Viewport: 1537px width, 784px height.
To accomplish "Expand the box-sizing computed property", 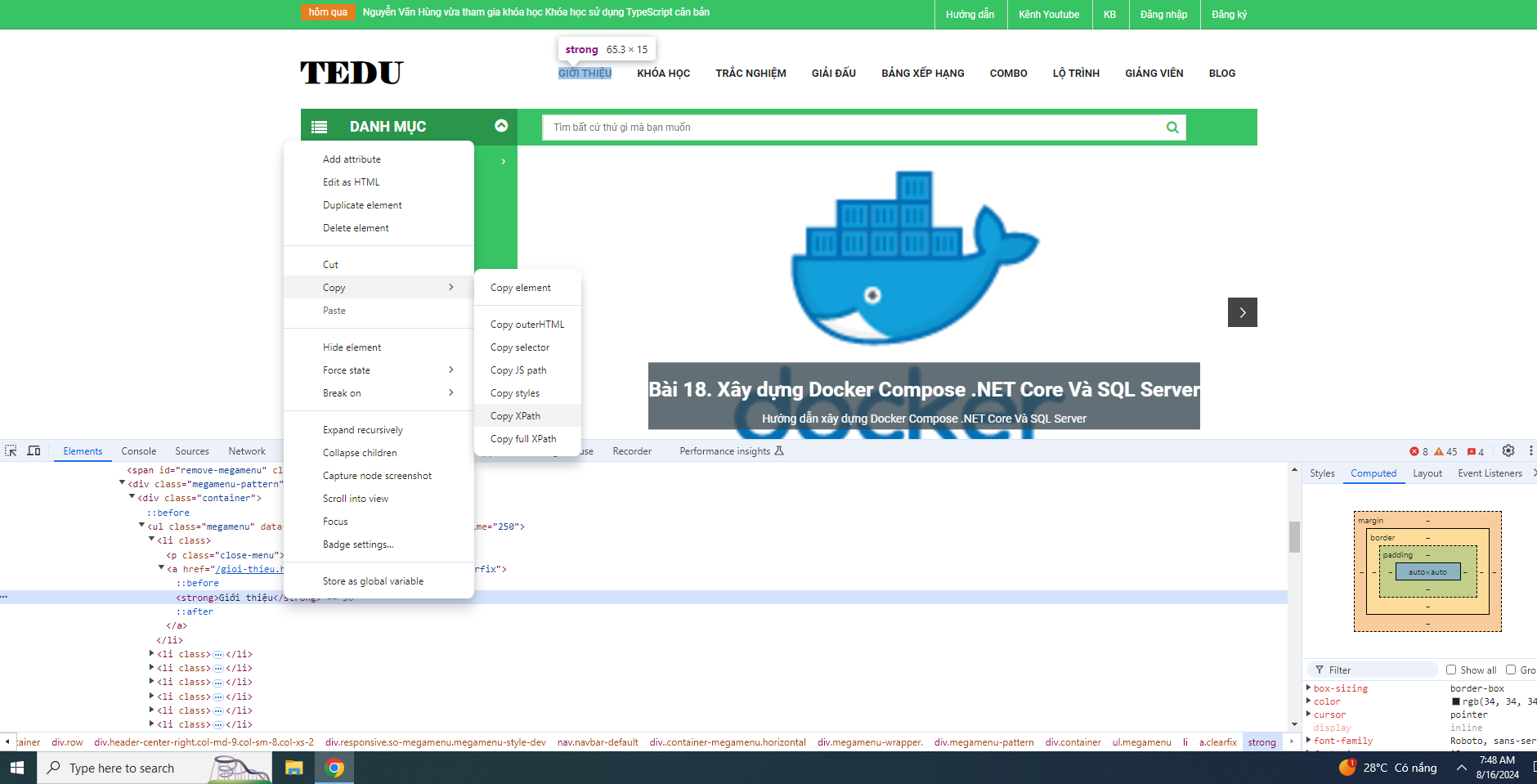I will tap(1309, 688).
